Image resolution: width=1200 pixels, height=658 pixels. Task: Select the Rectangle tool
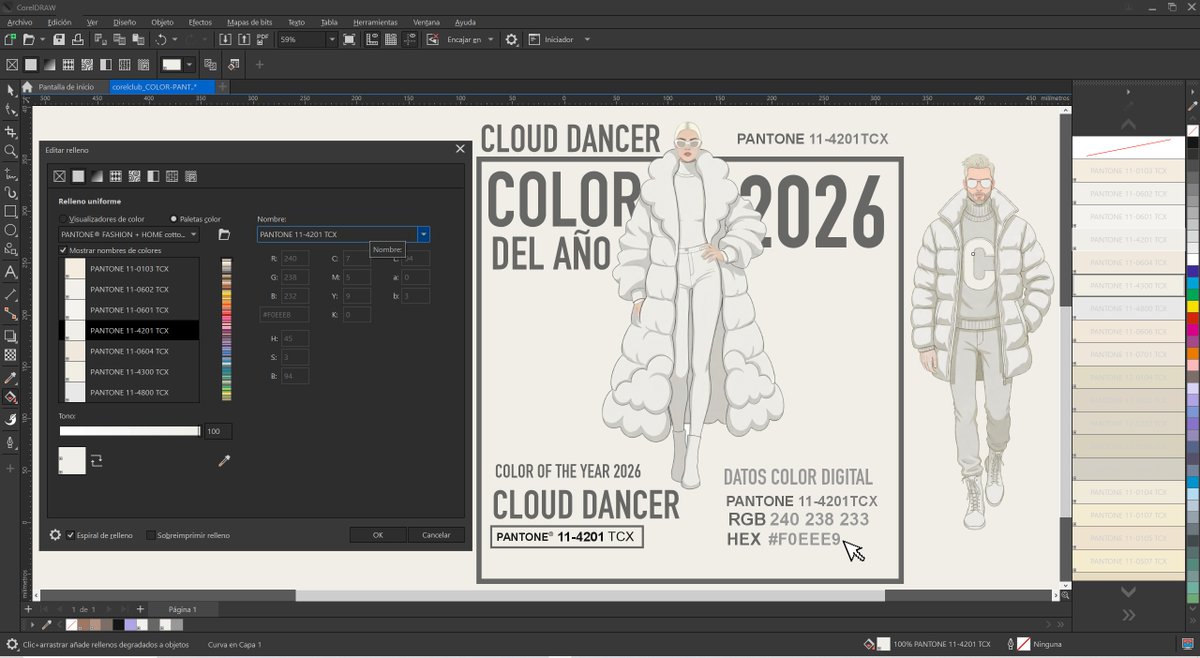[11, 211]
